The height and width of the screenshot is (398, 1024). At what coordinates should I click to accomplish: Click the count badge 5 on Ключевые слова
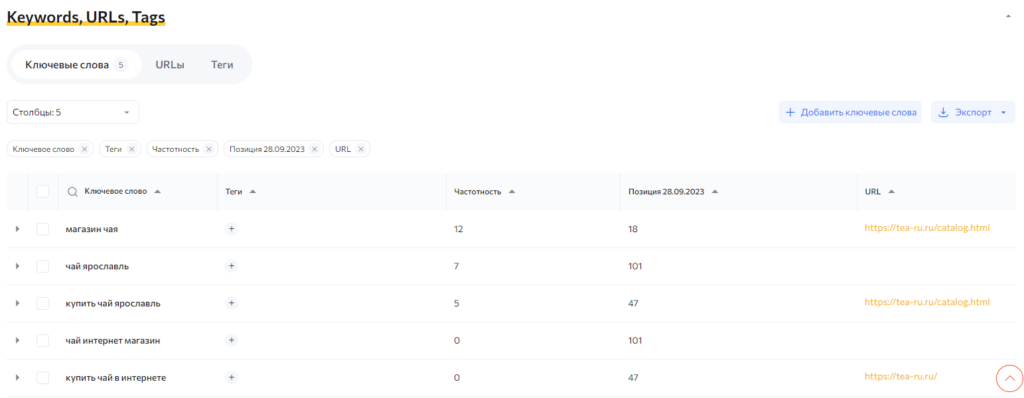point(120,65)
